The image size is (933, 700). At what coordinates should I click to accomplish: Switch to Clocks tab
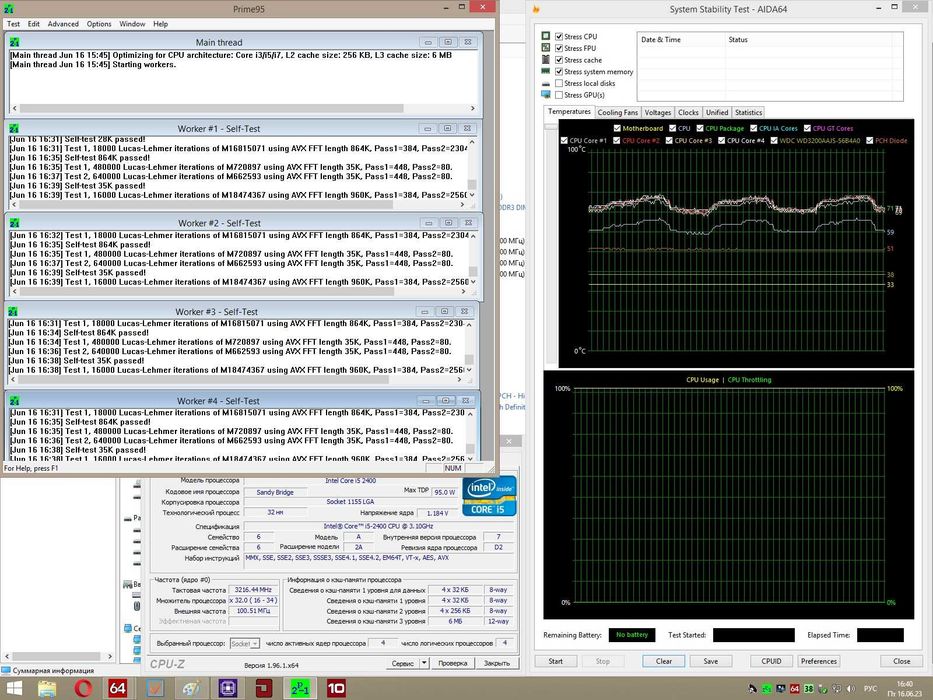(688, 112)
